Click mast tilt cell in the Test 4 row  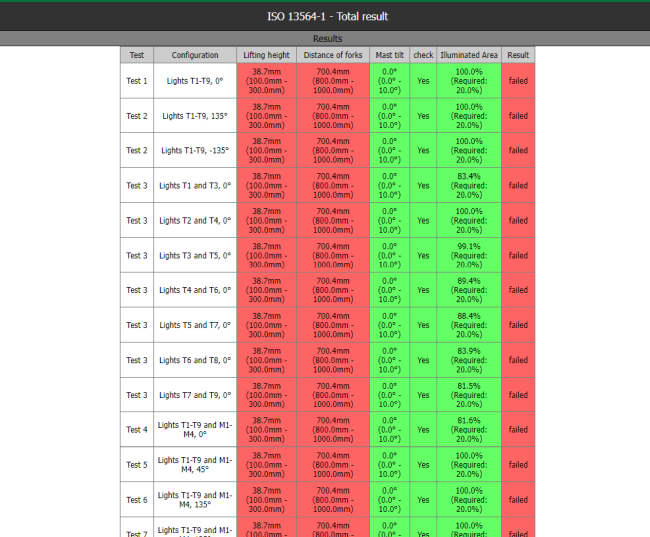click(390, 430)
